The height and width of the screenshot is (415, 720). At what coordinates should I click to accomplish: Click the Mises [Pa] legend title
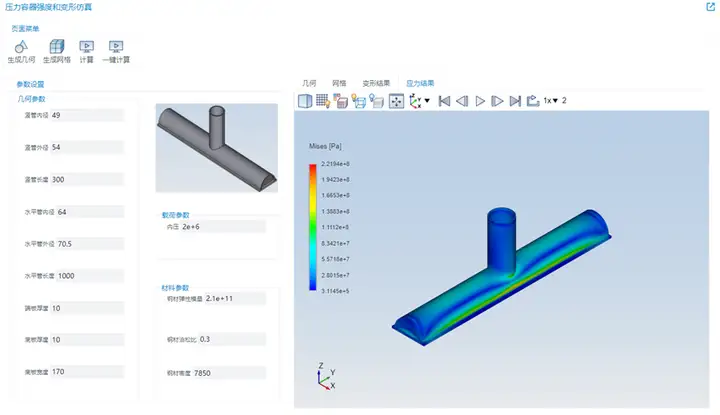325,146
